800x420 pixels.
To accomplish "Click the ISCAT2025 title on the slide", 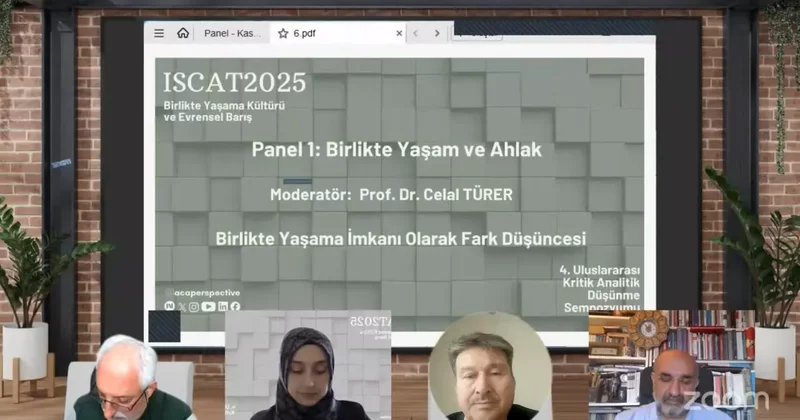I will tap(234, 83).
